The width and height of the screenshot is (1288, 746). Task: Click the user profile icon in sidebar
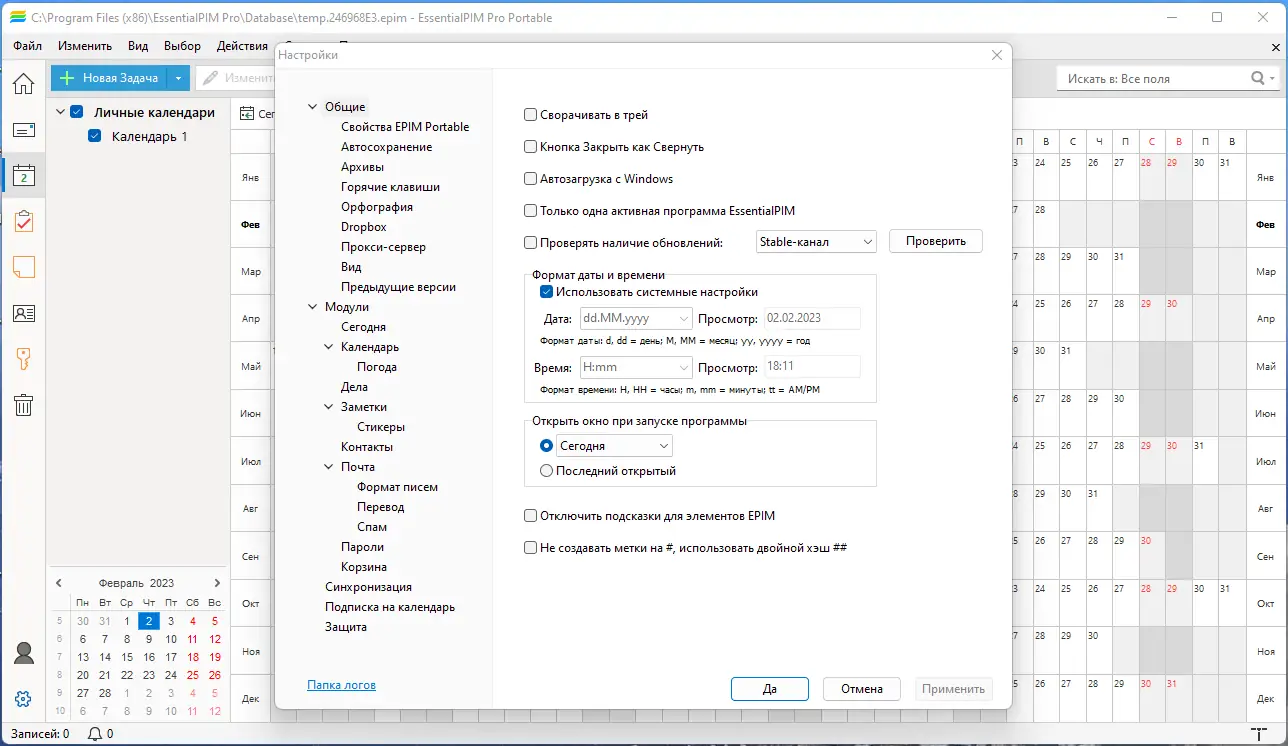pos(24,653)
